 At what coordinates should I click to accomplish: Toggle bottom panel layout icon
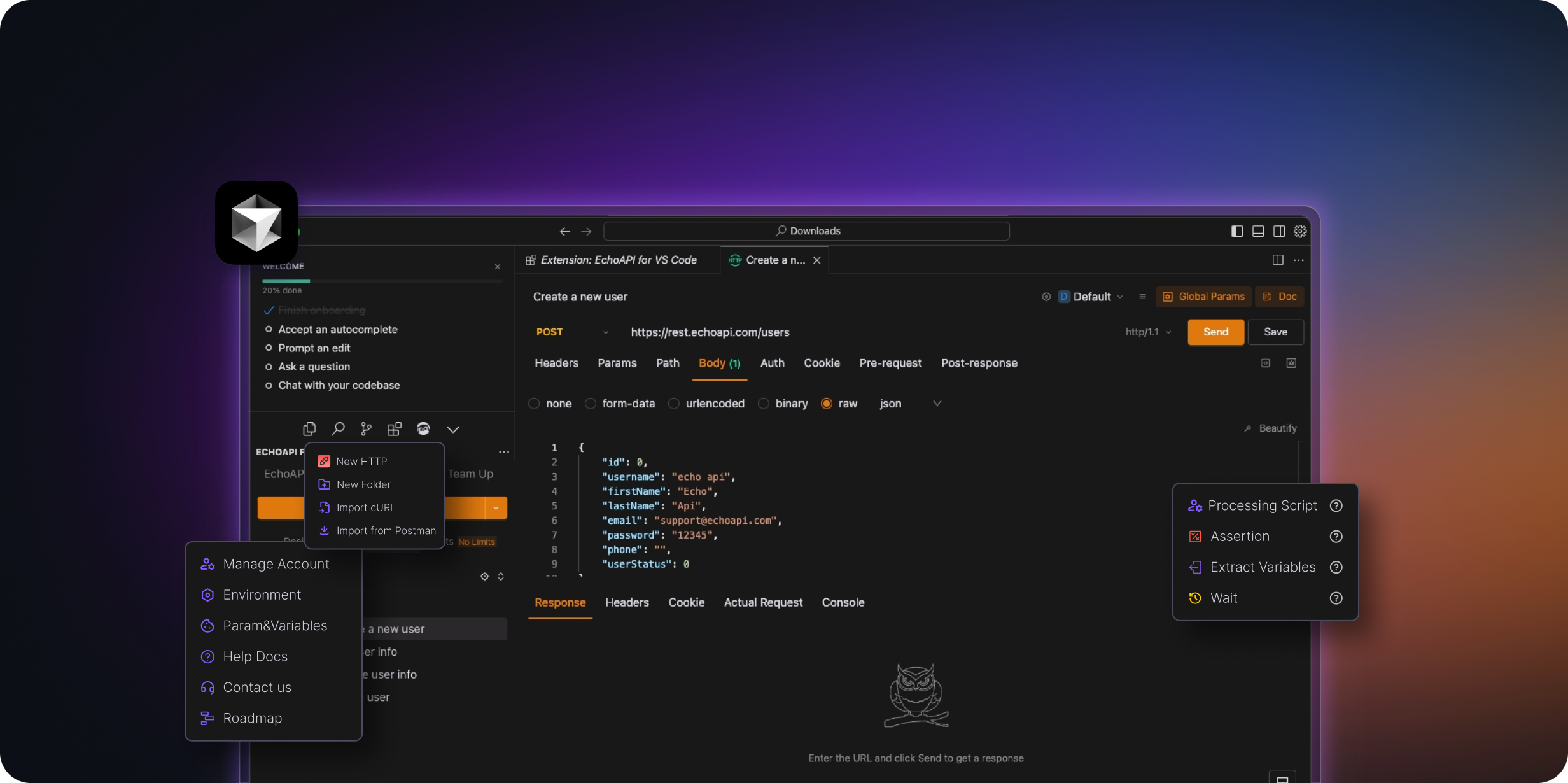pyautogui.click(x=1258, y=231)
